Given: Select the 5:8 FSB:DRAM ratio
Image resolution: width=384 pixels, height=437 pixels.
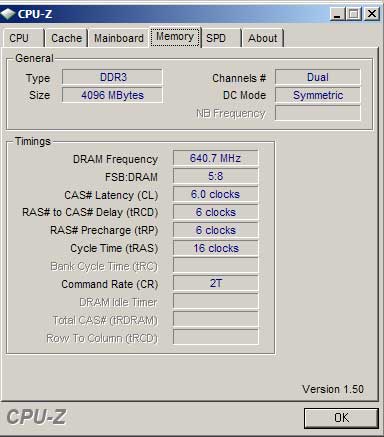Looking at the screenshot, I should pyautogui.click(x=216, y=176).
